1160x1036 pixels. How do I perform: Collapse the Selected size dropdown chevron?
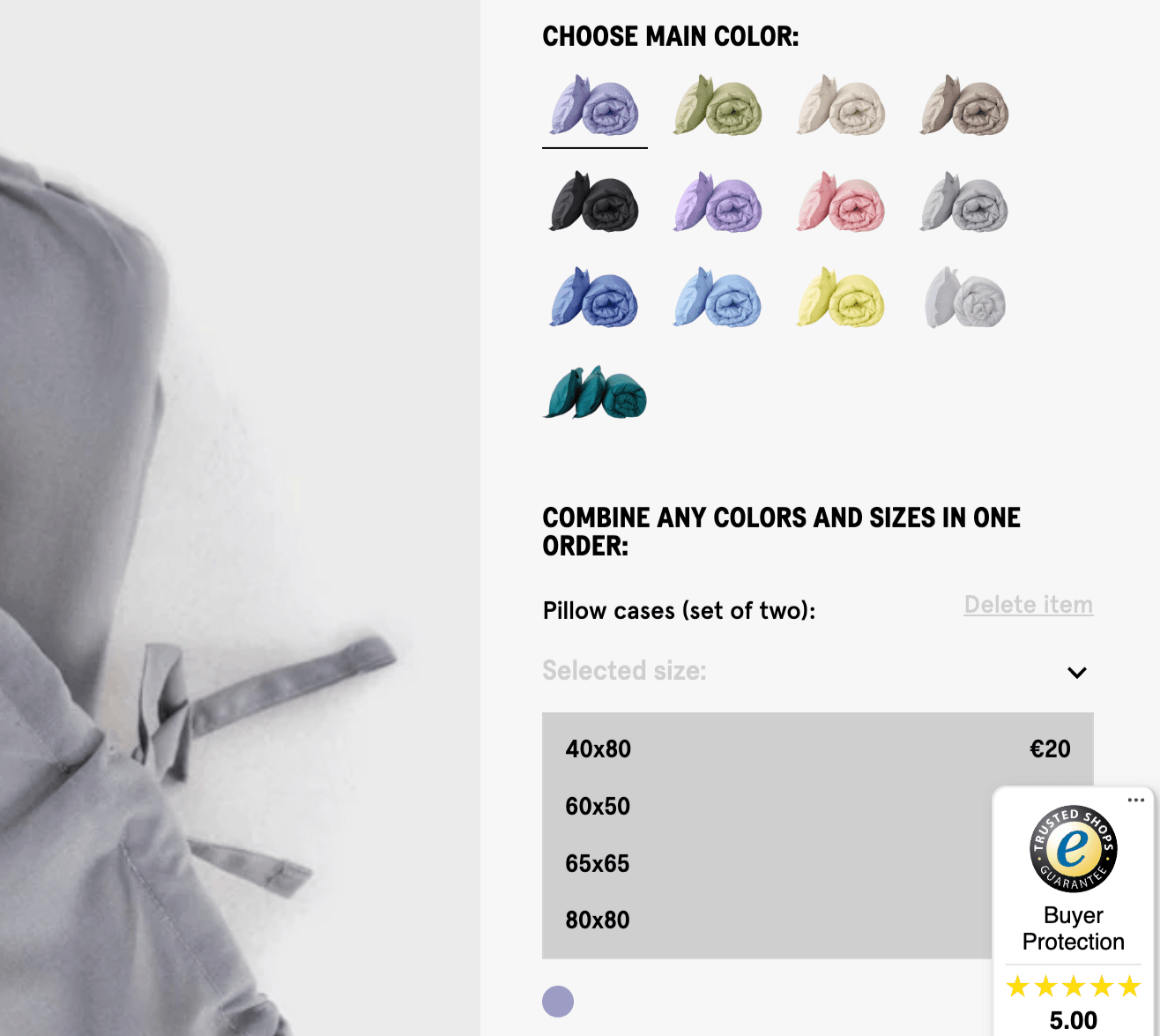(1076, 673)
